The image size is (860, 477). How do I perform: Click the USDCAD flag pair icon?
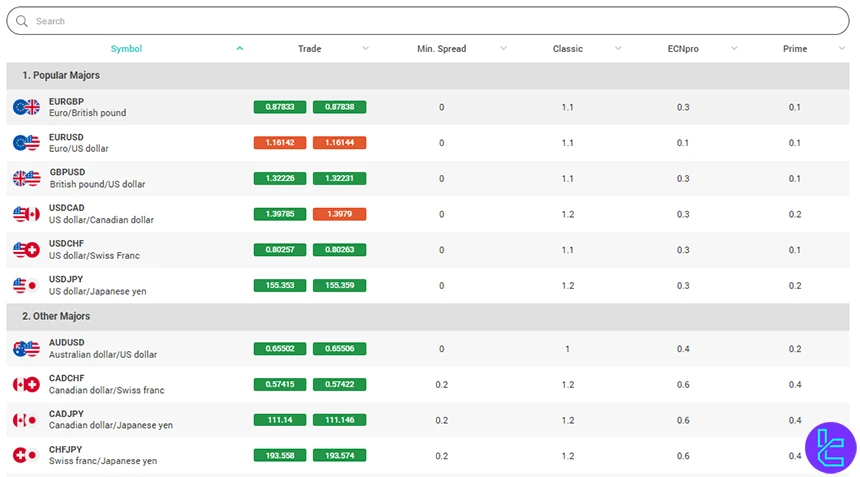[26, 214]
